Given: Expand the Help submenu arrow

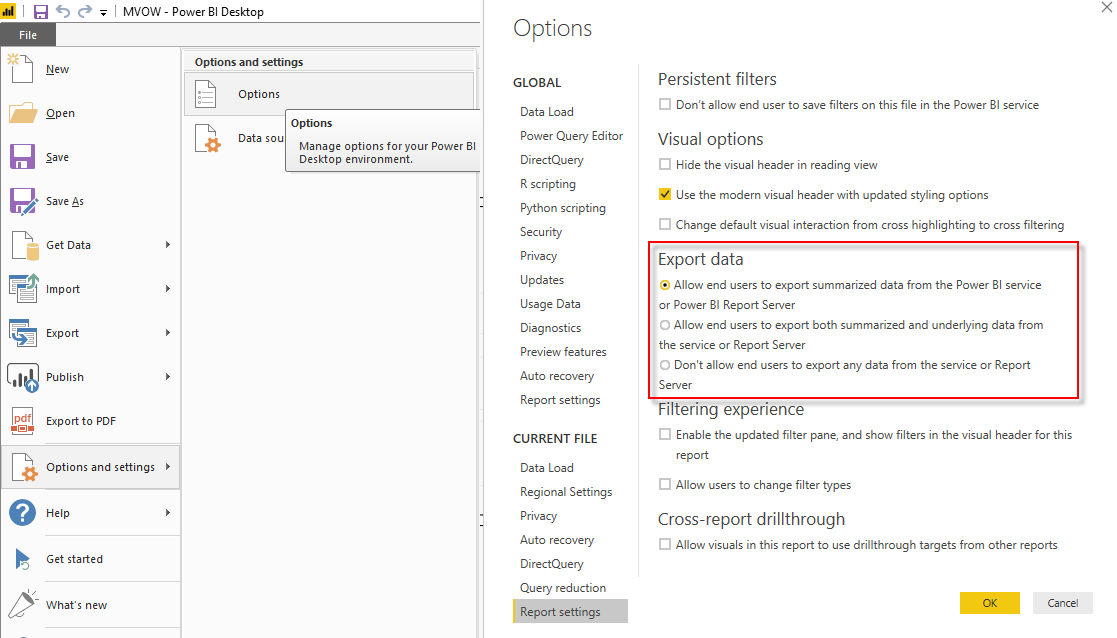Looking at the screenshot, I should point(168,513).
